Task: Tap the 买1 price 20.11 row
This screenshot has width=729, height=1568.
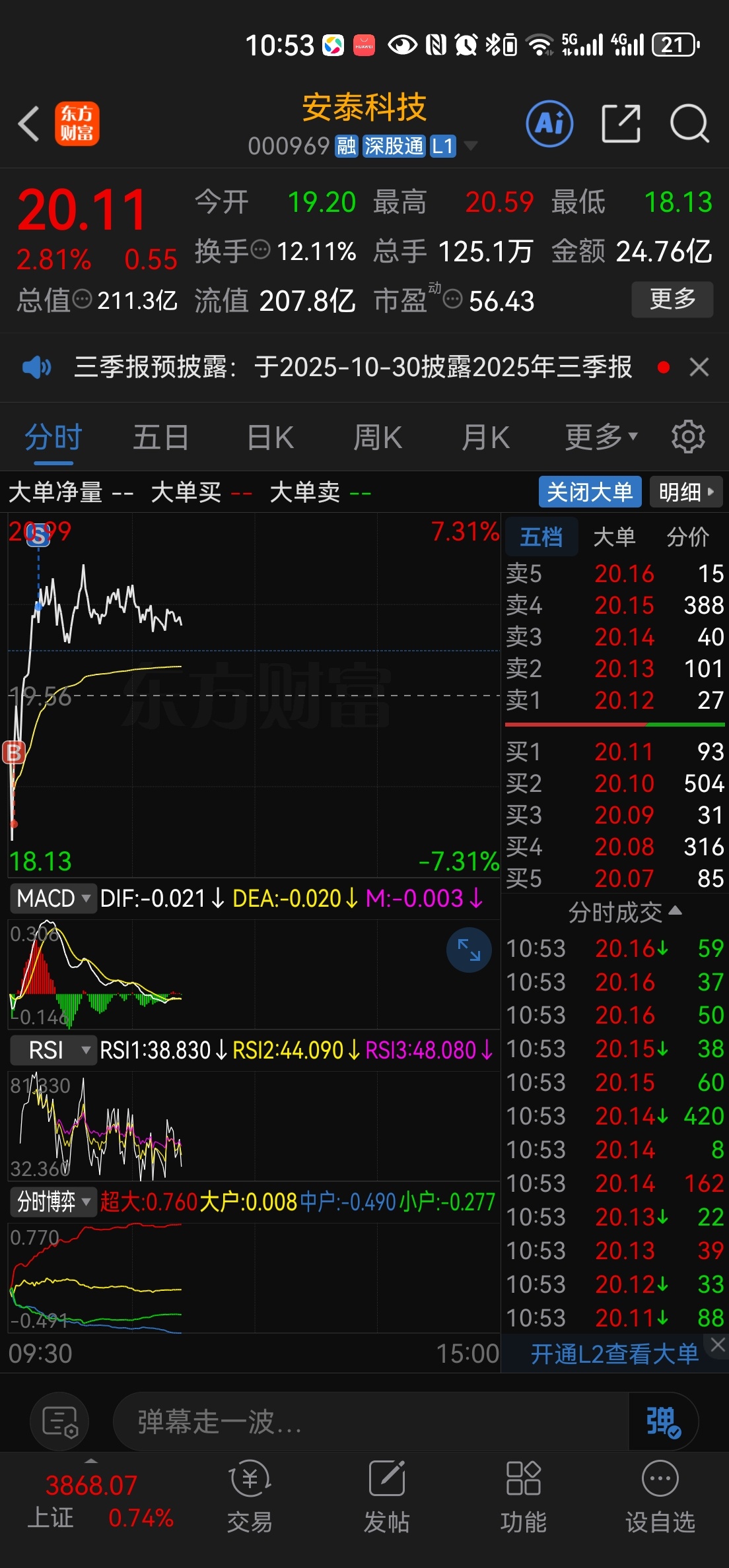Action: 615,751
